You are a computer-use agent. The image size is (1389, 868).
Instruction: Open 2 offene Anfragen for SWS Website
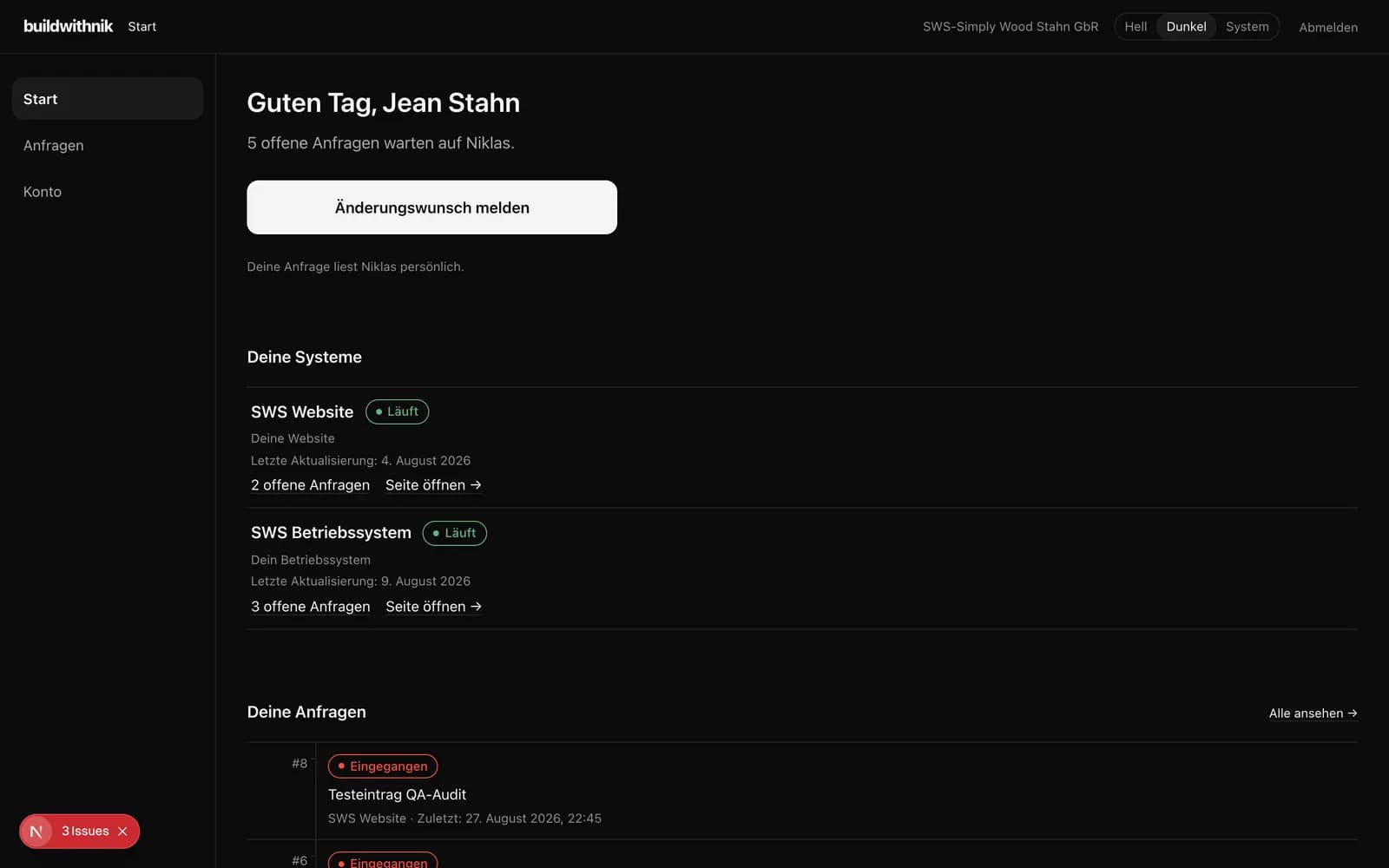coord(310,485)
